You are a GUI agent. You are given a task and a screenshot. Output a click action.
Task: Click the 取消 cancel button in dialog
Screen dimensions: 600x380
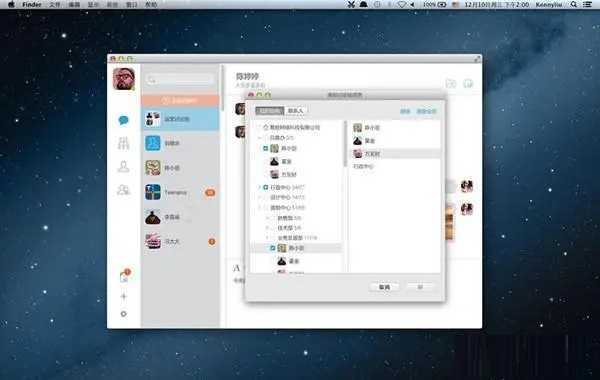(x=384, y=287)
